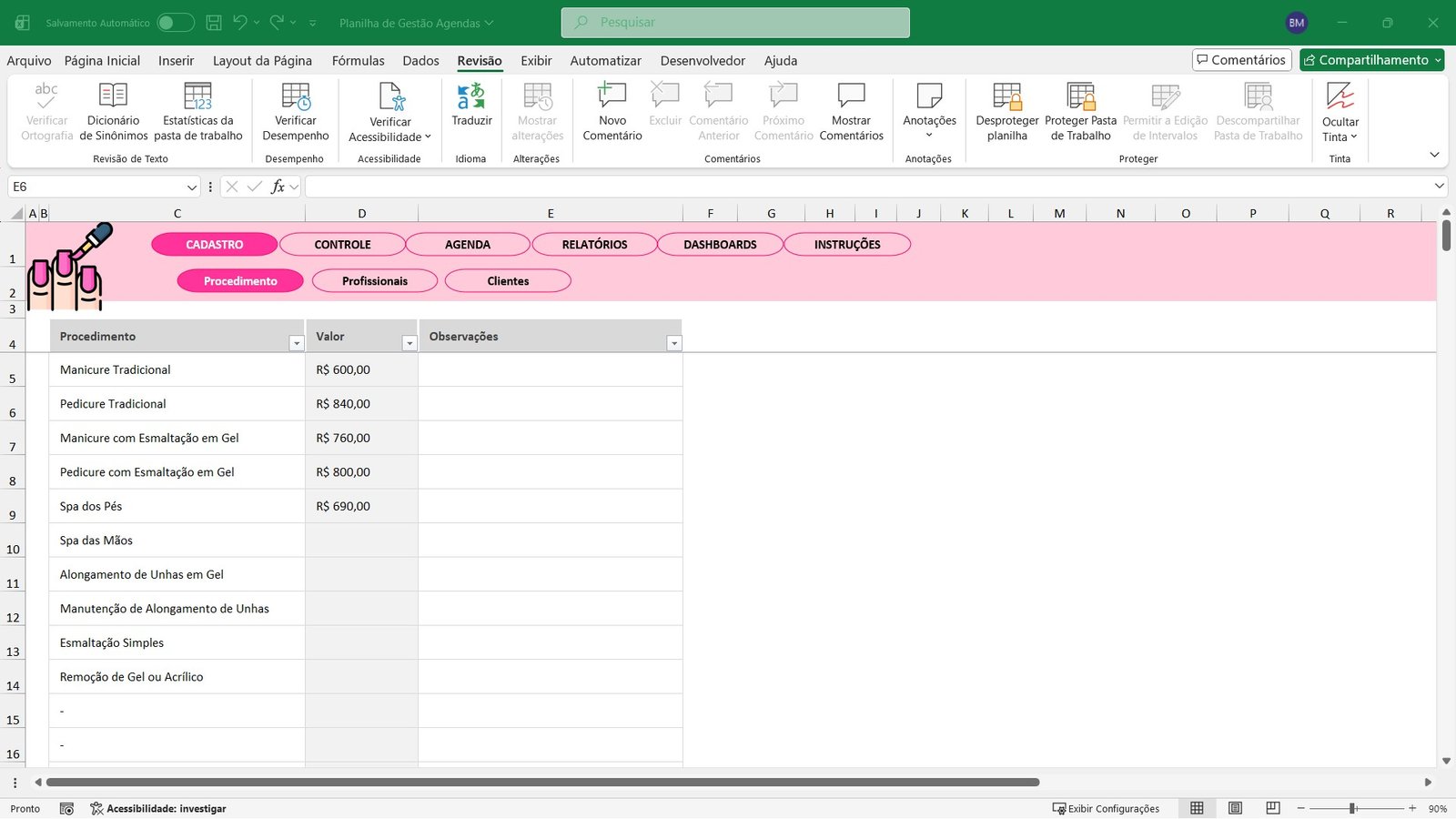Click Desproteger planilha to unprotect the sheet
This screenshot has height=819, width=1456.
pos(1006,109)
